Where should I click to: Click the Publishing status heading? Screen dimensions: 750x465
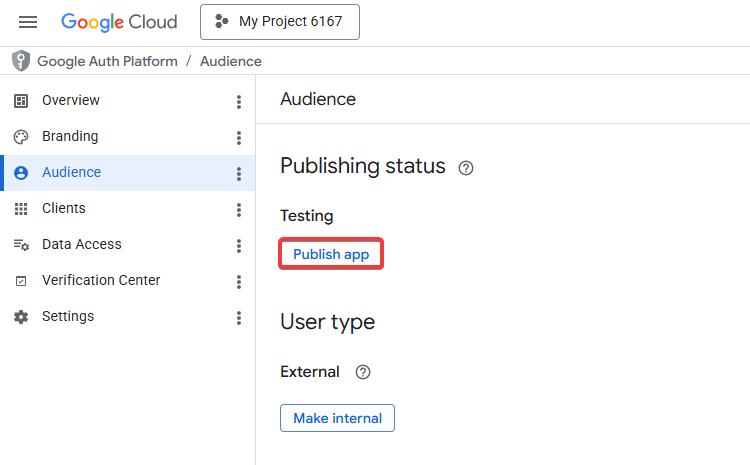point(363,166)
